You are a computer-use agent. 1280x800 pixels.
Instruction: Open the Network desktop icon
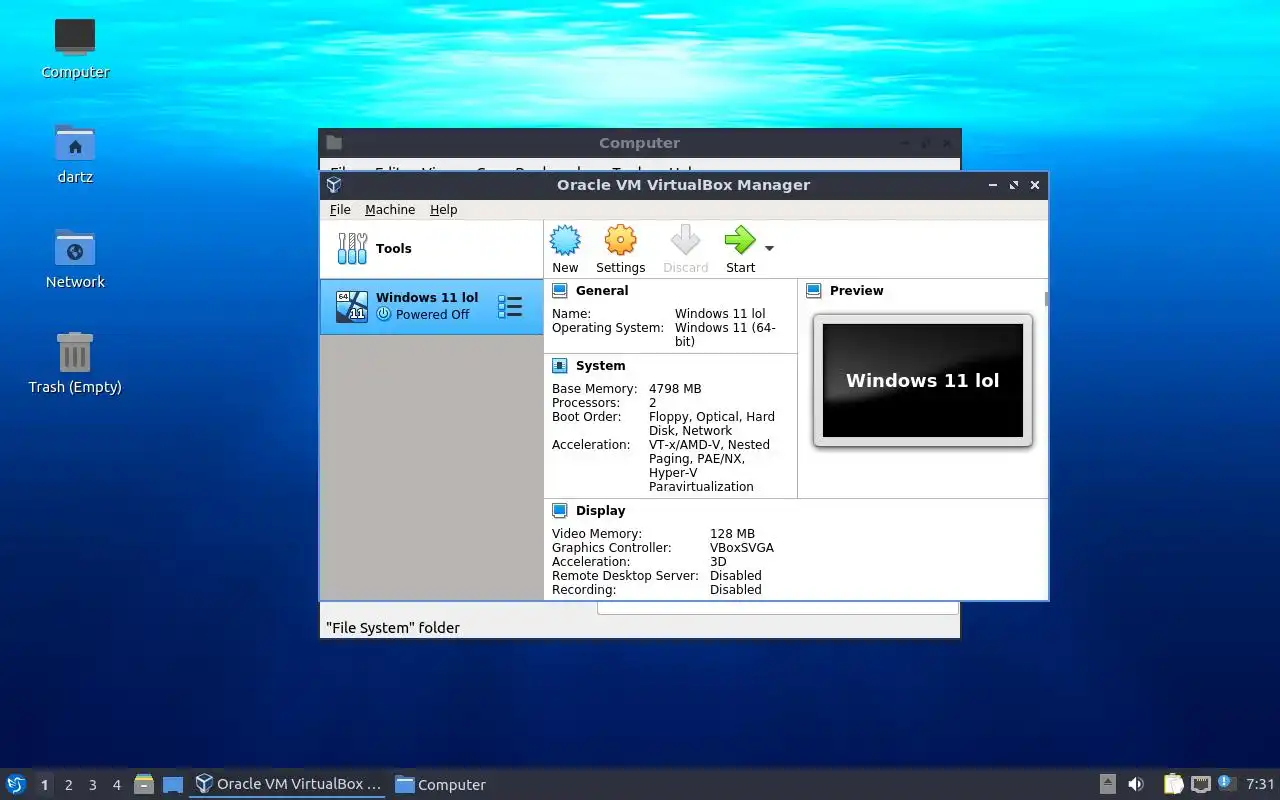[x=75, y=258]
